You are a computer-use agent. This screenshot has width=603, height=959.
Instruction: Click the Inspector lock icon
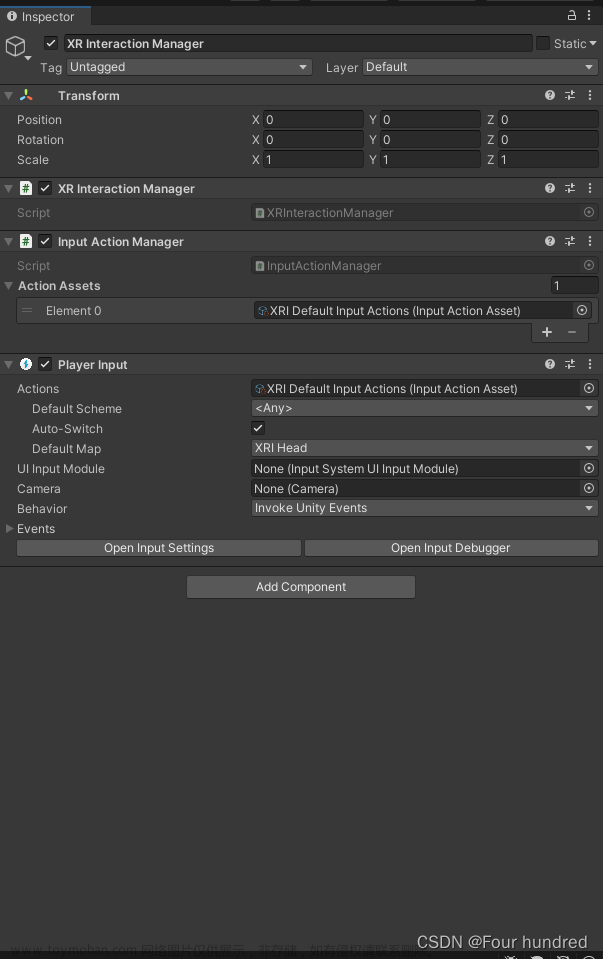570,15
